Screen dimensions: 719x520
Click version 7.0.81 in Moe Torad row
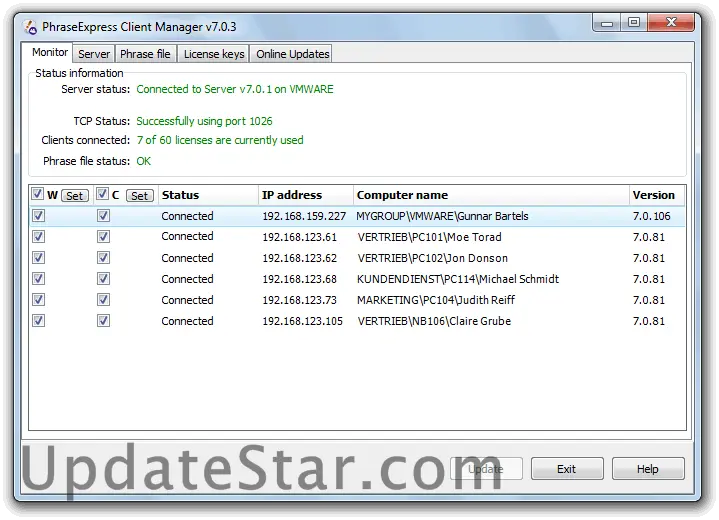tap(649, 238)
